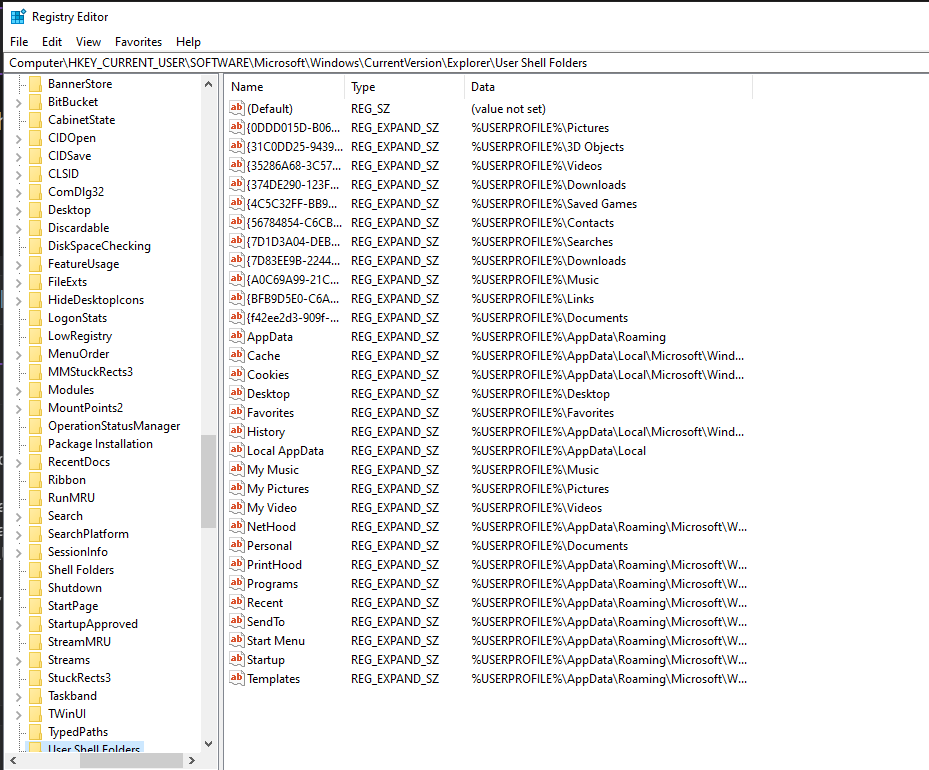Click the string icon of NetHood value
The image size is (929, 770).
click(237, 527)
